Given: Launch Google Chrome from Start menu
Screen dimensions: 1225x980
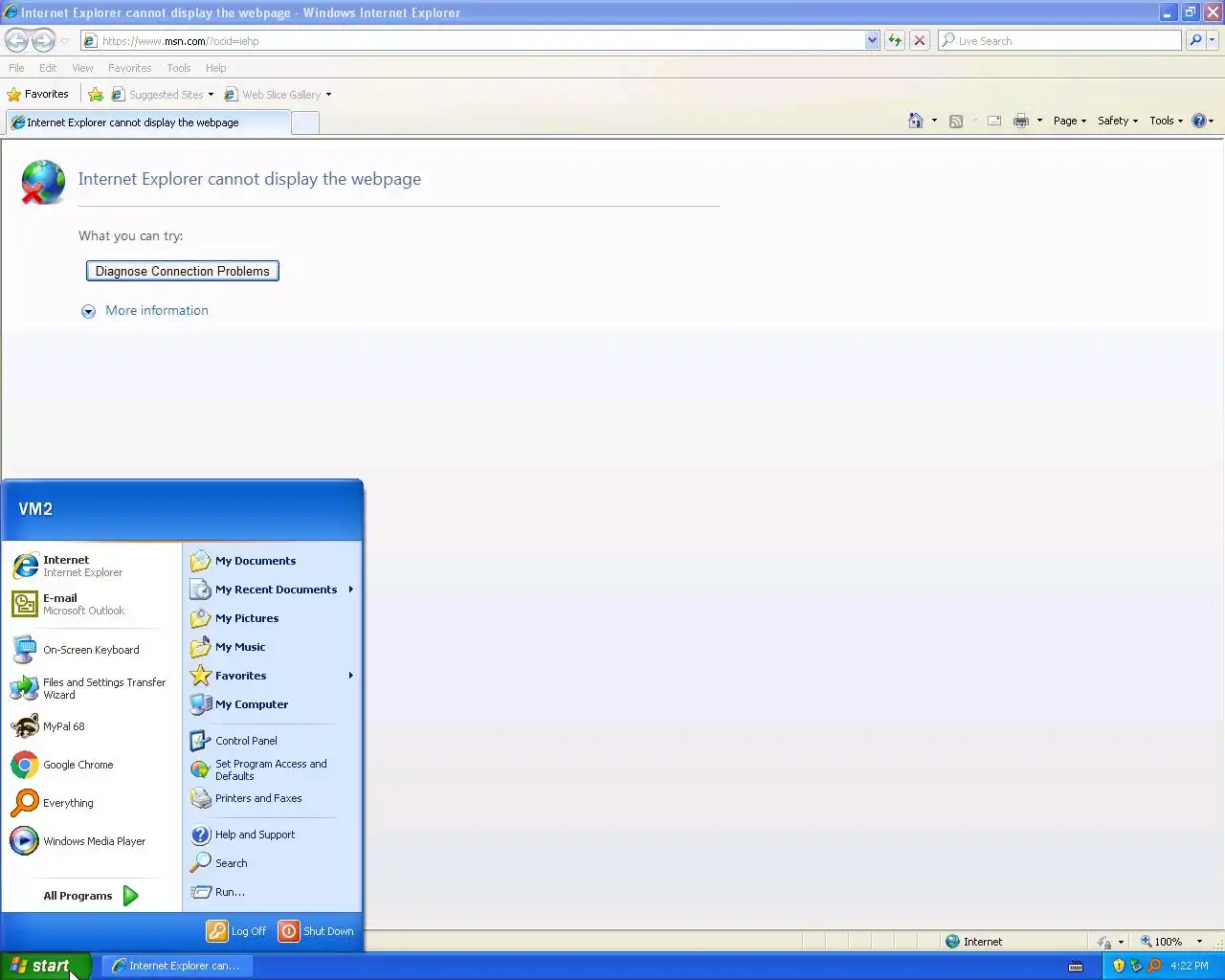Looking at the screenshot, I should point(92,765).
